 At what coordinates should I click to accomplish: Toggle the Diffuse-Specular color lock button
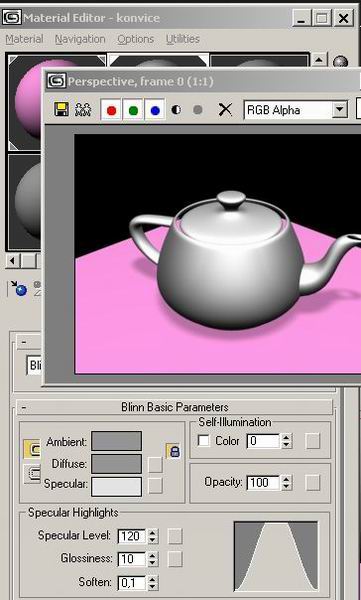coord(32,474)
